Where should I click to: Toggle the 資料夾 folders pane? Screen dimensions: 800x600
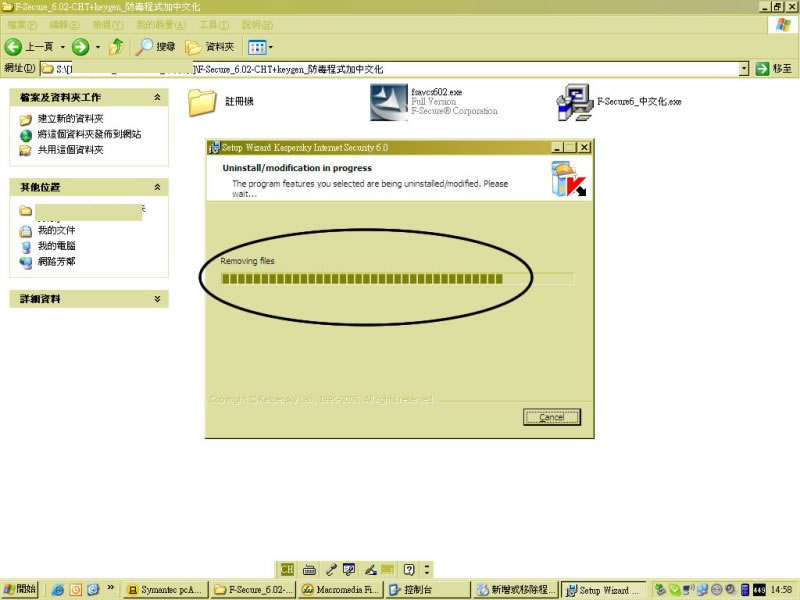coord(210,47)
